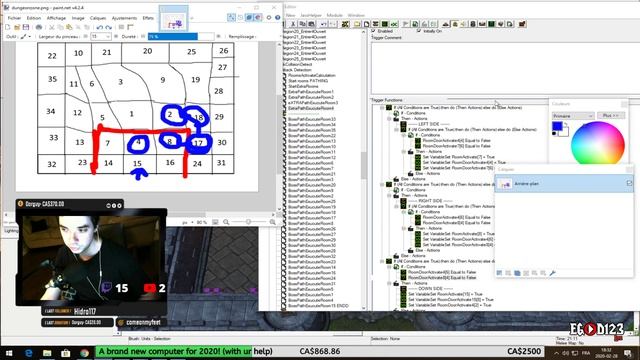The height and width of the screenshot is (360, 640).
Task: Toggle antialiasing button beside Dureté
Action: [143, 36]
